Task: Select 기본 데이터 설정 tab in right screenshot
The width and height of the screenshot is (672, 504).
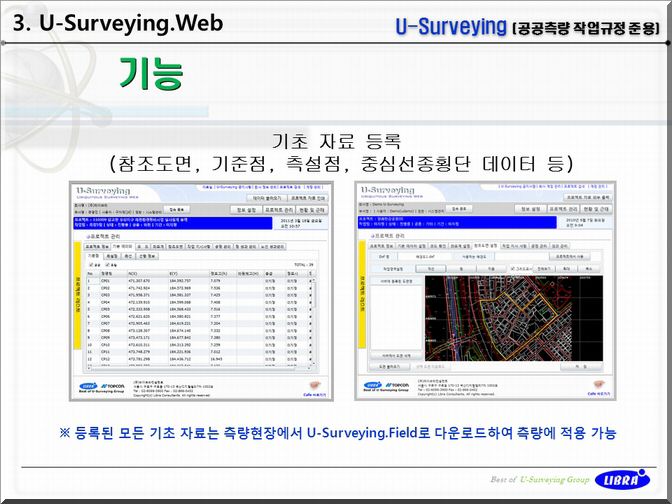Action: [411, 246]
